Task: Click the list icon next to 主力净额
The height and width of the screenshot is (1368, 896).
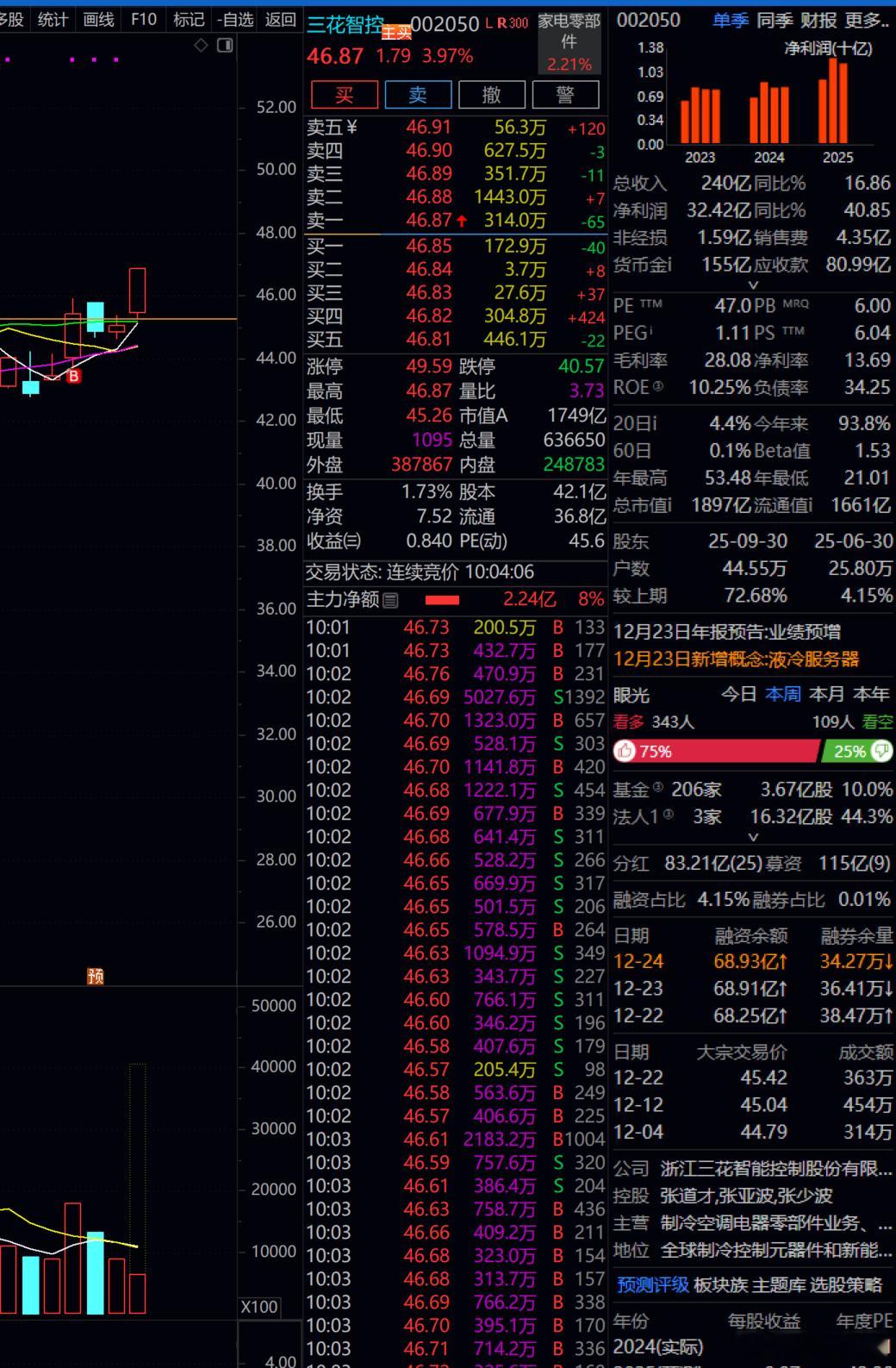Action: [x=390, y=600]
